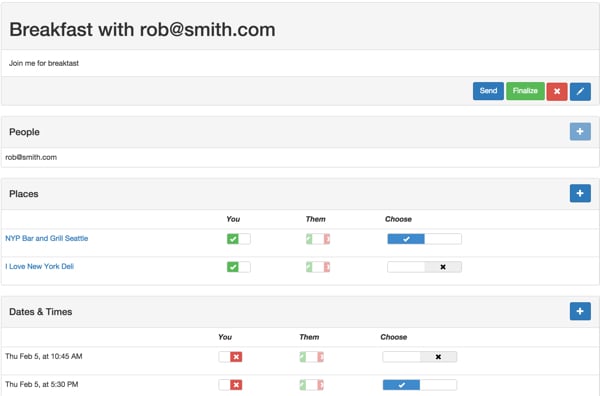This screenshot has width=600, height=396.
Task: Click the Thu Feb 5, at 5:30 PM text
Action: (x=42, y=384)
